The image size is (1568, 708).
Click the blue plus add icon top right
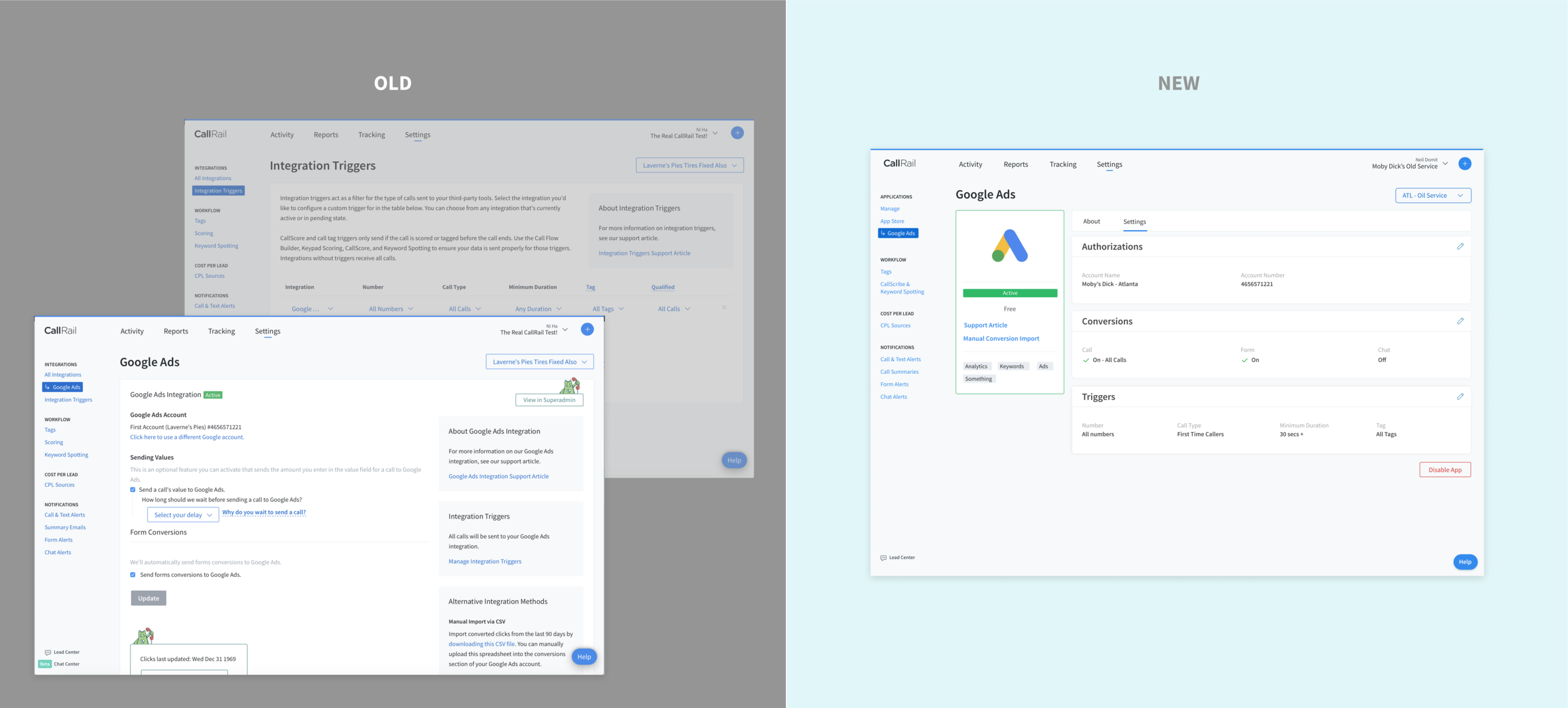1465,163
